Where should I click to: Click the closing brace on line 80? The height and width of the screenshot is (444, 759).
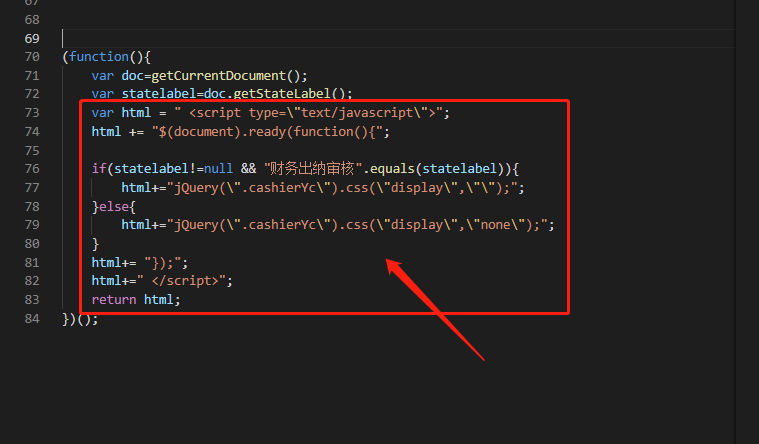pos(95,244)
